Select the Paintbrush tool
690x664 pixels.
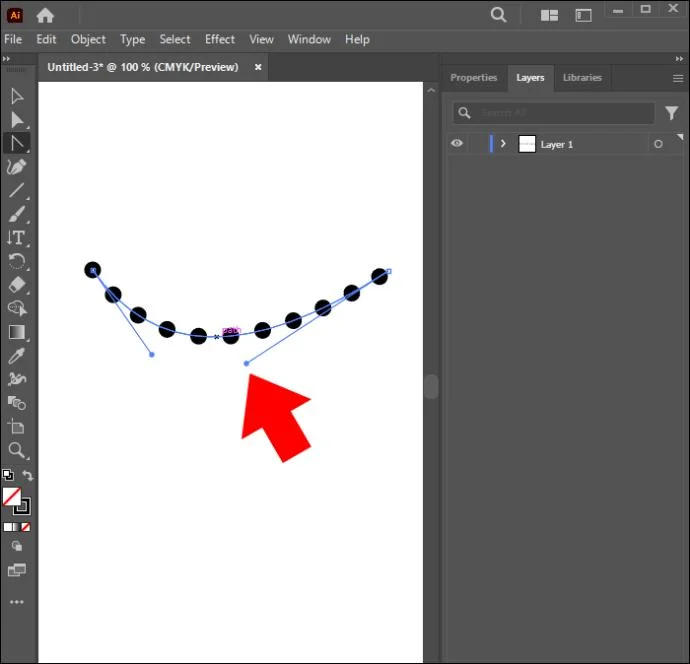17,214
